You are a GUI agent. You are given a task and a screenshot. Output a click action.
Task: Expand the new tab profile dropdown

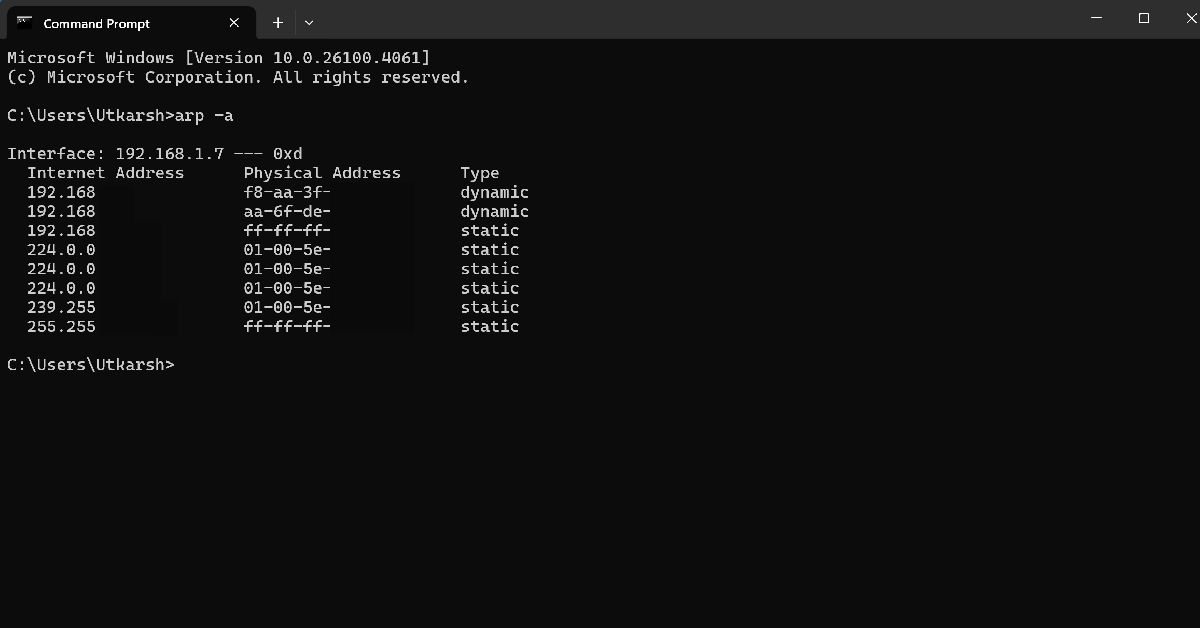click(x=309, y=22)
